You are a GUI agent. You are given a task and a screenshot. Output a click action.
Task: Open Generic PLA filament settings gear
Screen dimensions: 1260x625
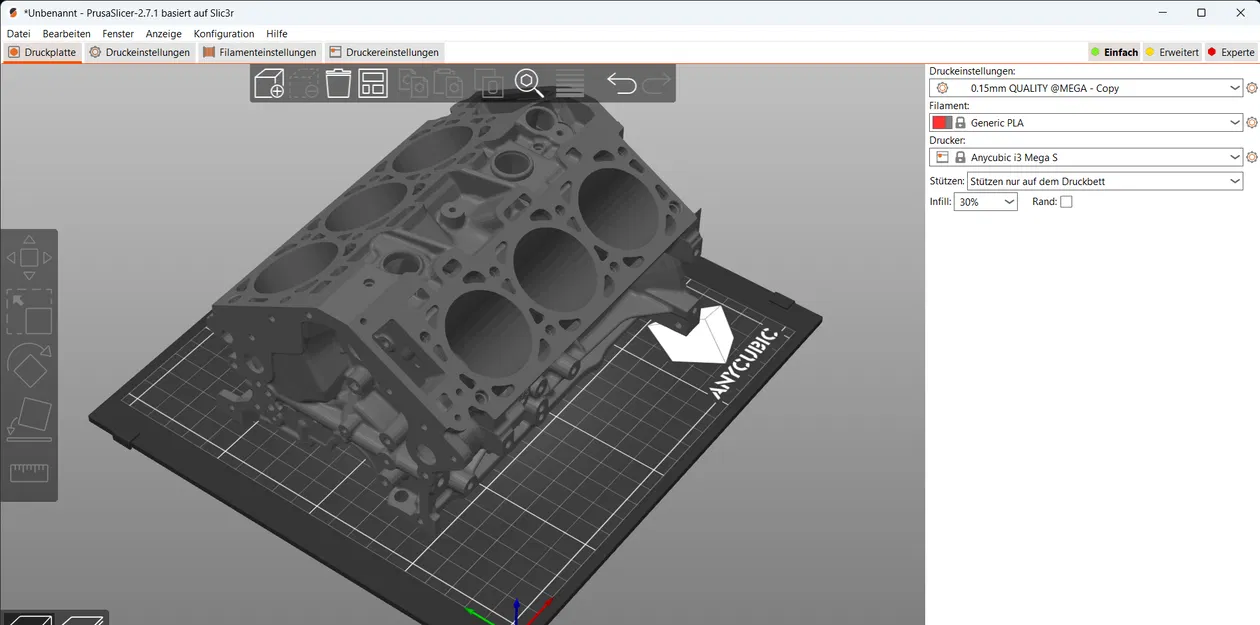pos(1252,122)
